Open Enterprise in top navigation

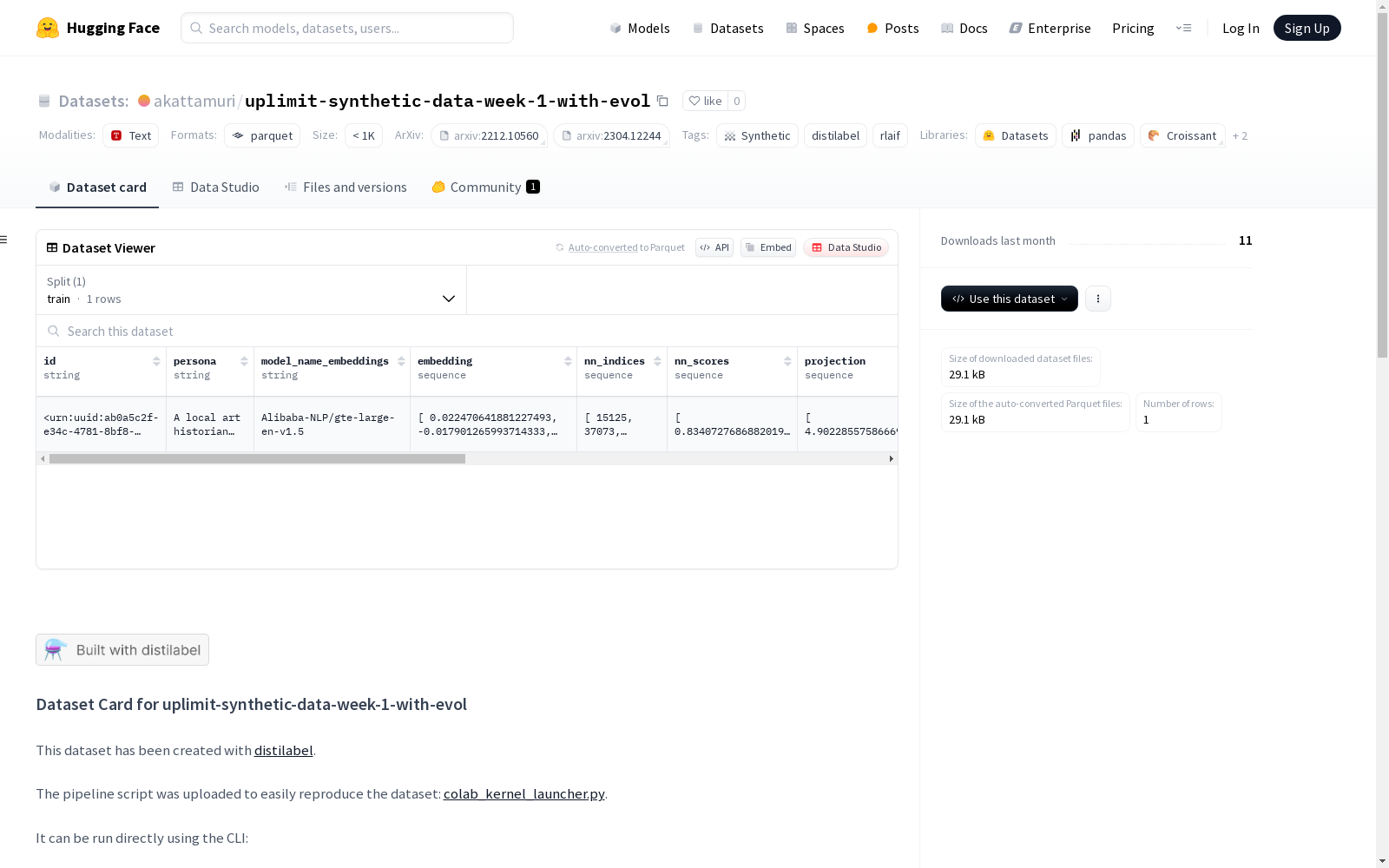(x=1050, y=28)
